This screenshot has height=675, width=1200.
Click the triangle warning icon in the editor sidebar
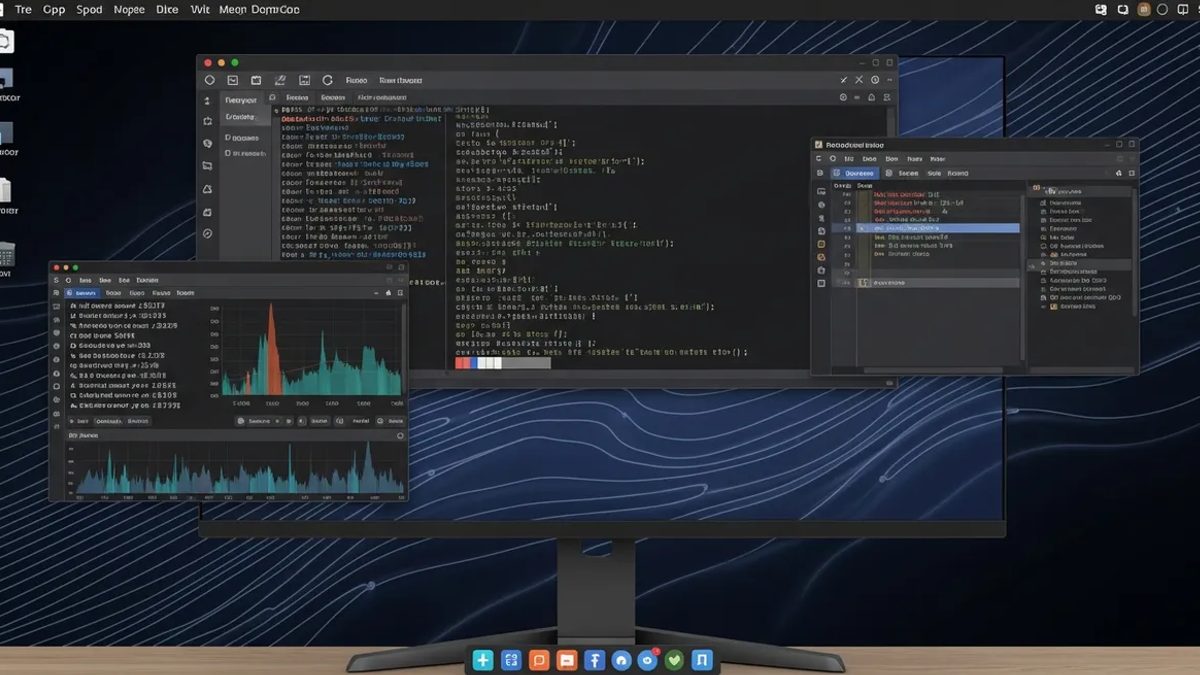[207, 189]
